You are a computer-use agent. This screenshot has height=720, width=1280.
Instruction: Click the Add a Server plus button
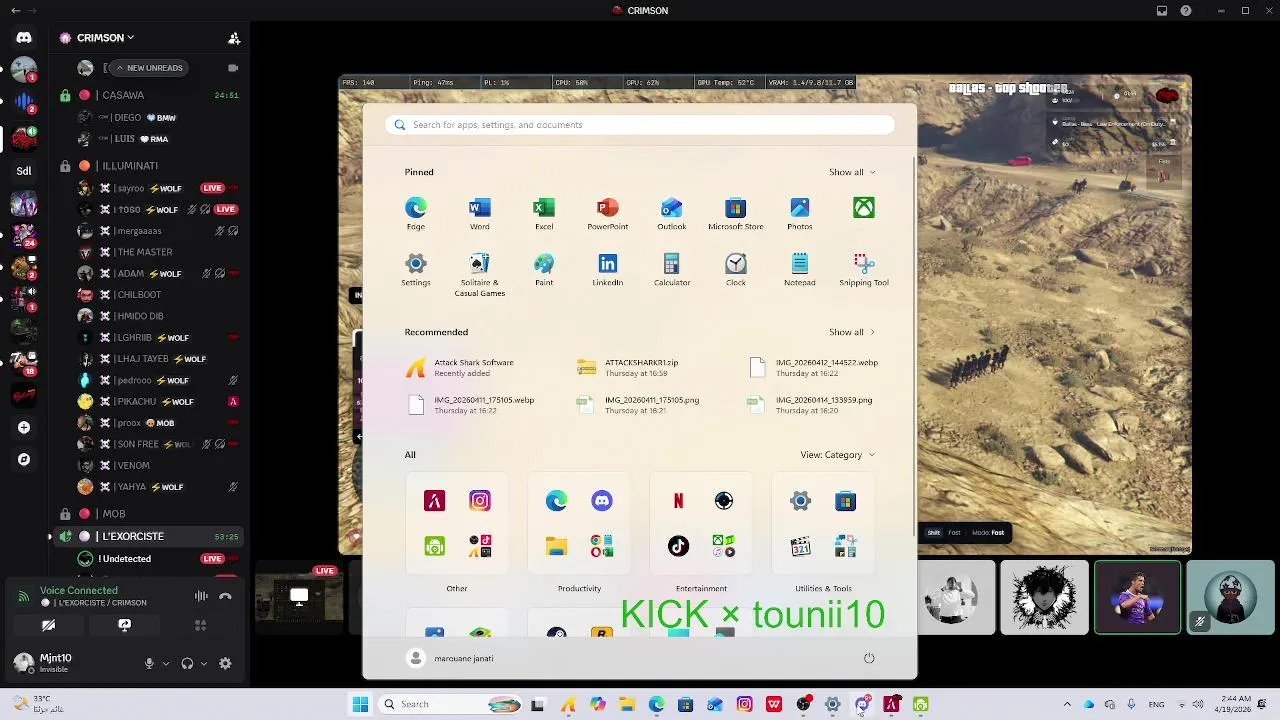pyautogui.click(x=24, y=427)
